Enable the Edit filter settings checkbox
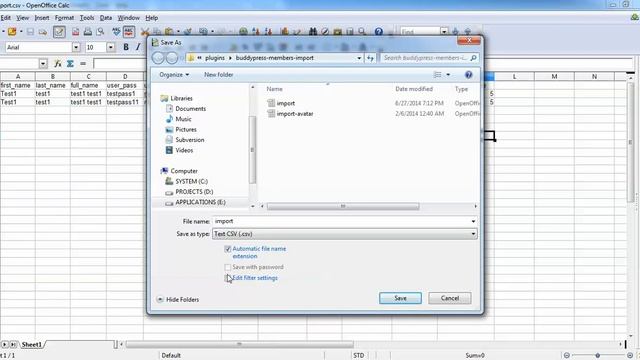The height and width of the screenshot is (360, 640). [228, 278]
